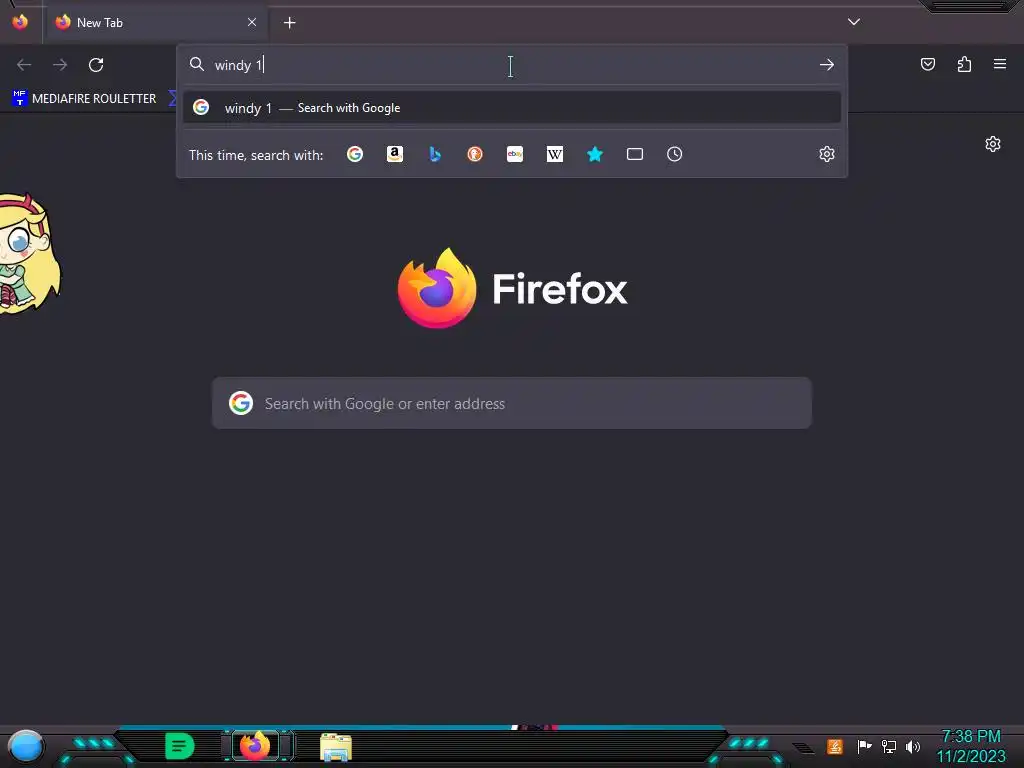
Task: Search this time with Google icon
Action: tap(355, 154)
